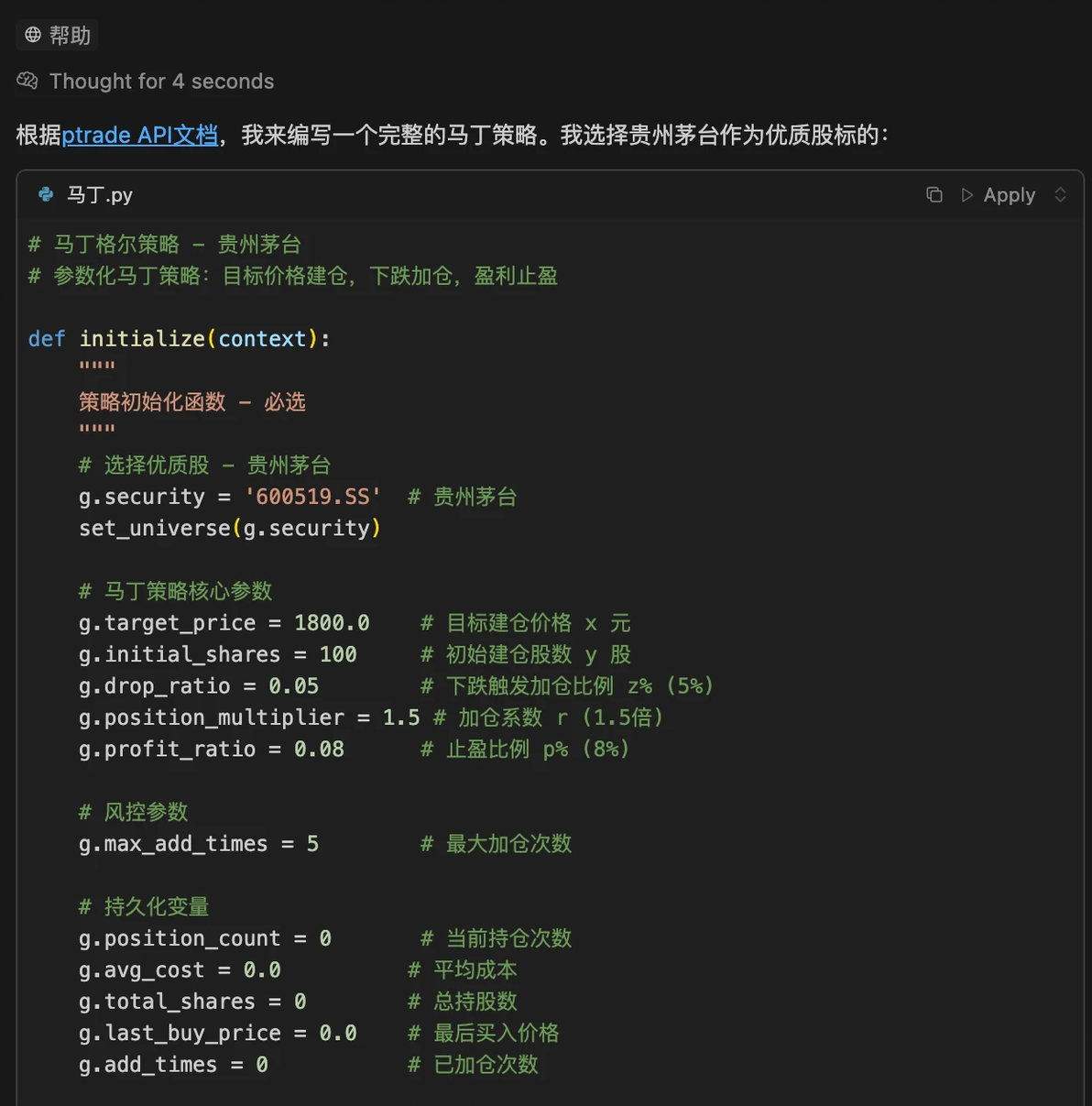Click the g.max_add_times line

point(198,843)
